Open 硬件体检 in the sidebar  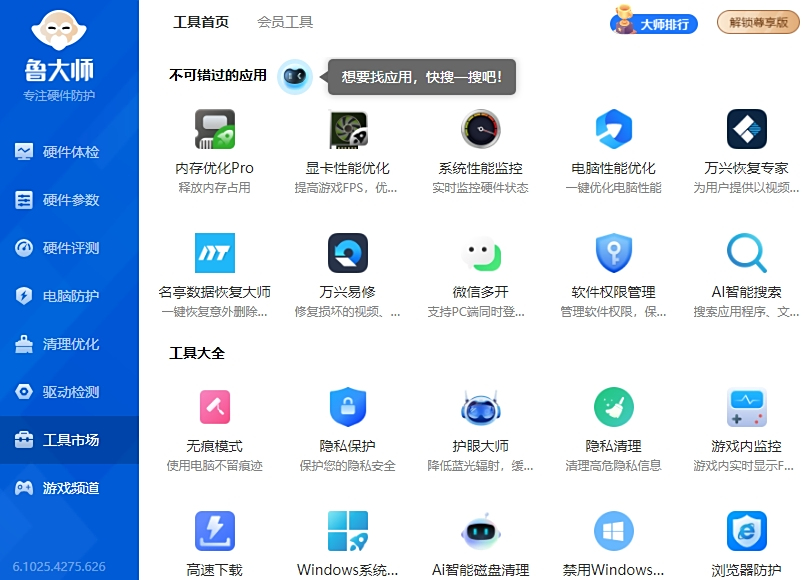[x=60, y=152]
